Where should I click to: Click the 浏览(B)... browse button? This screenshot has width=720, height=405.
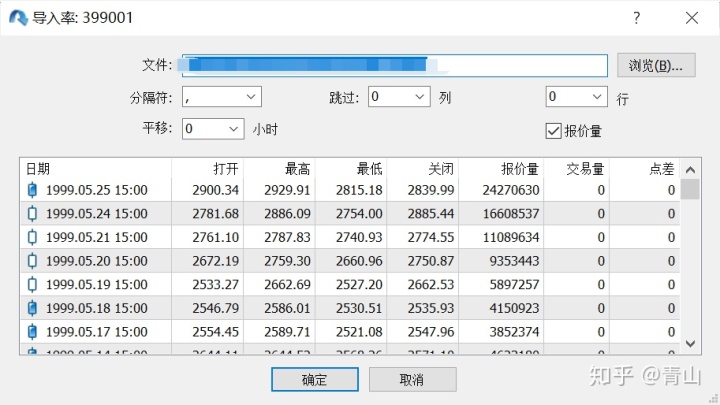coord(656,65)
